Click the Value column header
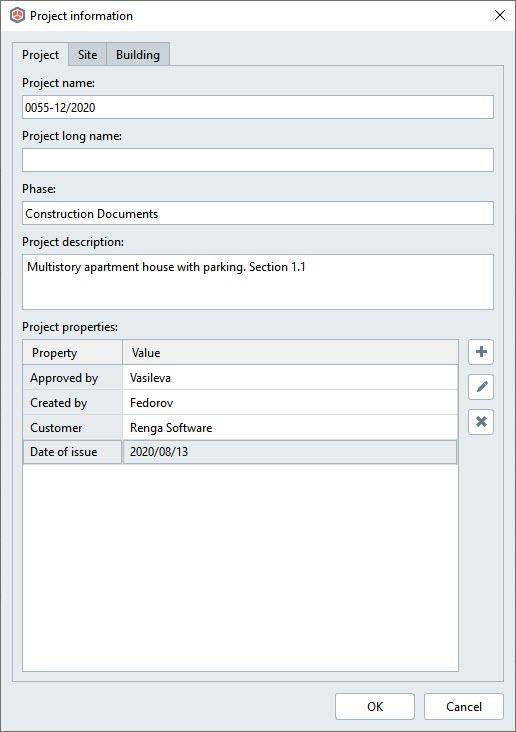Image resolution: width=516 pixels, height=732 pixels. pyautogui.click(x=290, y=352)
